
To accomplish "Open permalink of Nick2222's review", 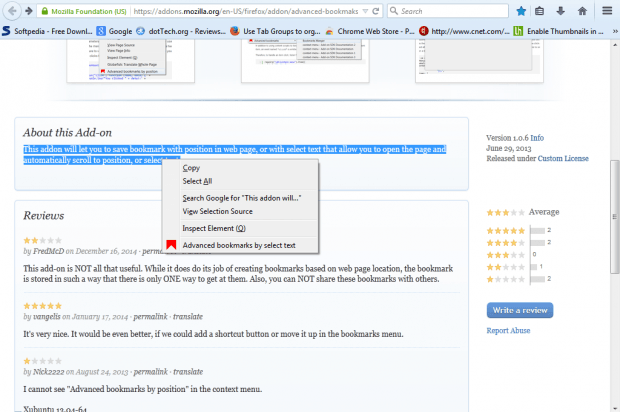I will click(151, 372).
